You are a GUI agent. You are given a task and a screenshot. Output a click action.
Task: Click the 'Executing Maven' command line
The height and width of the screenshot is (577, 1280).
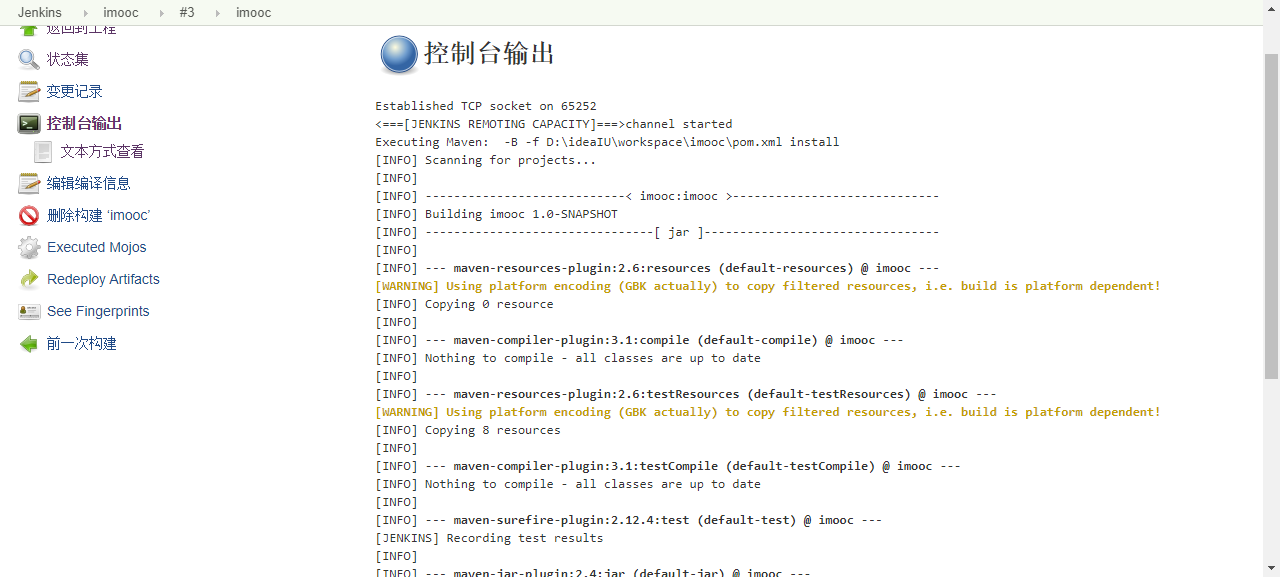click(607, 142)
